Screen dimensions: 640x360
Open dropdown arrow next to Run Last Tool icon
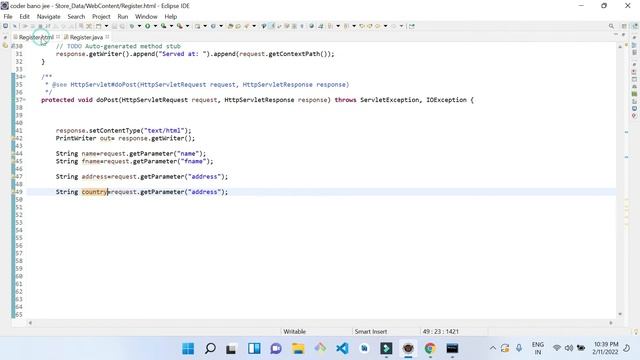point(171,26)
